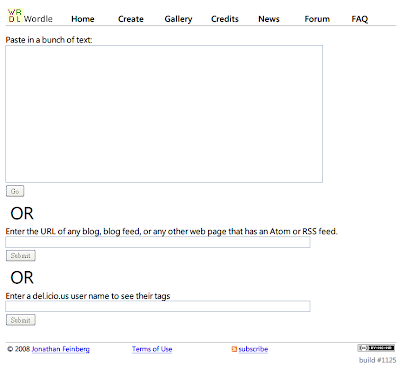Open the Terms of Use link

point(152,349)
